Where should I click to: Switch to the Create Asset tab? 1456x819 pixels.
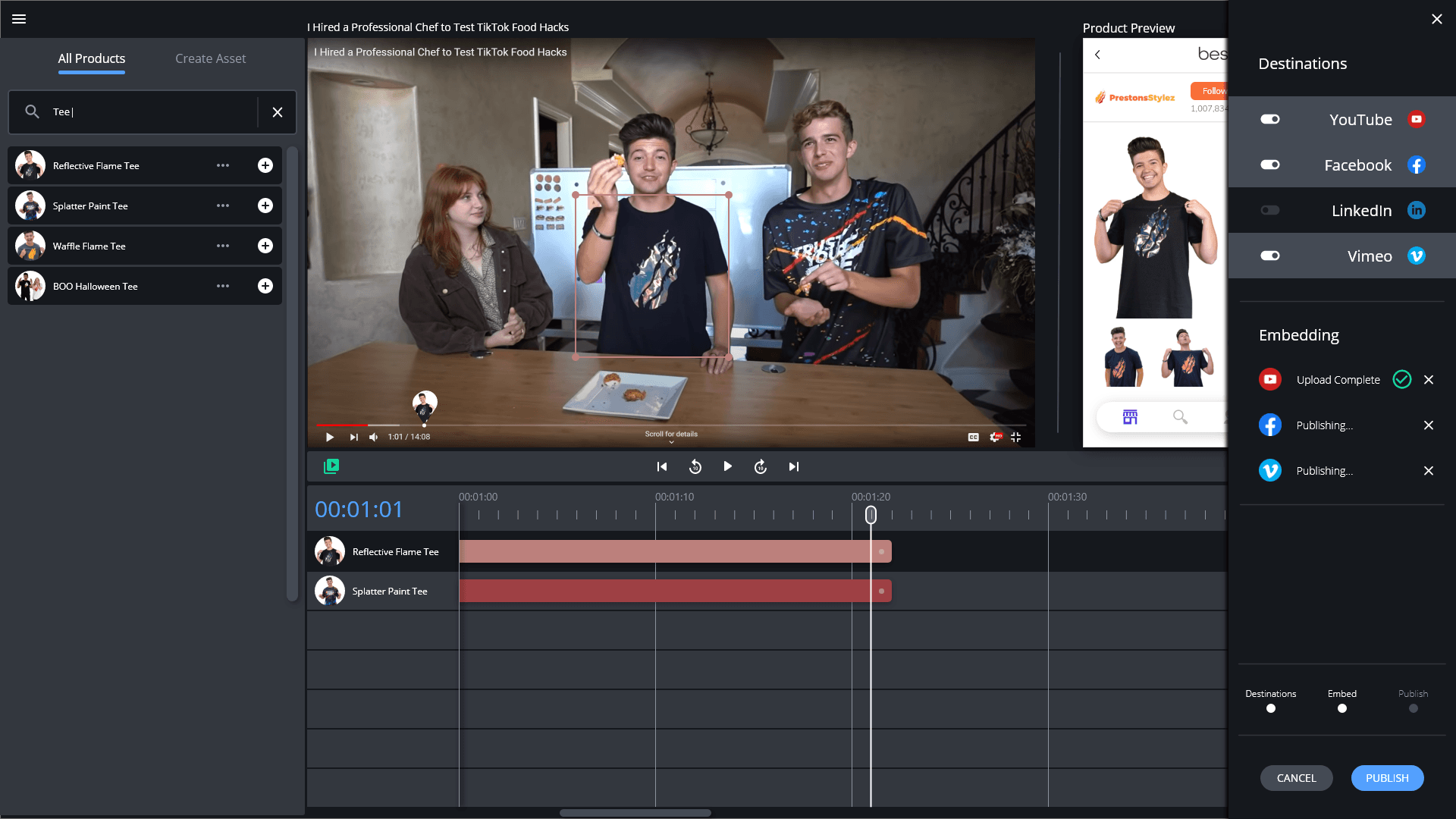[210, 58]
